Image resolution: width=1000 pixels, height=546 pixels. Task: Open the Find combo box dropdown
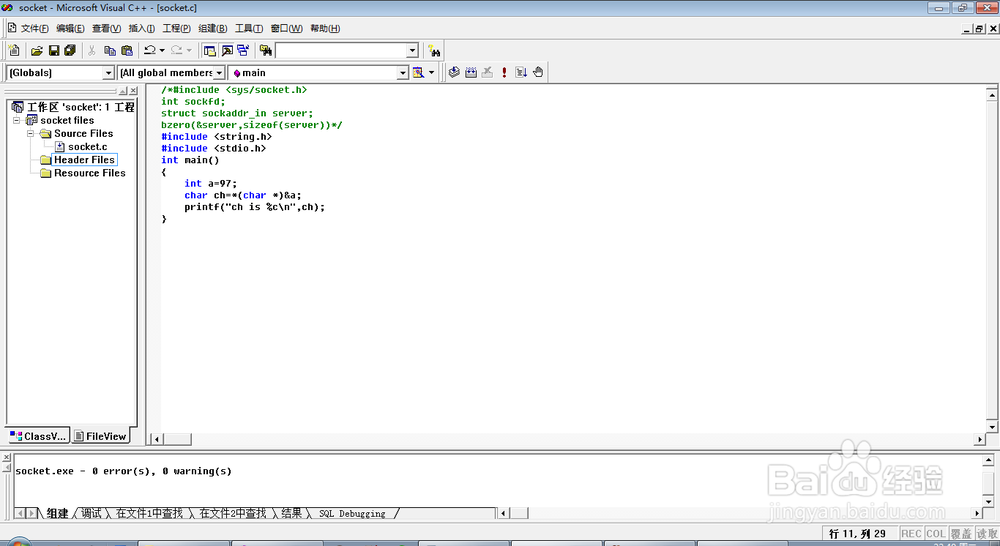click(412, 50)
